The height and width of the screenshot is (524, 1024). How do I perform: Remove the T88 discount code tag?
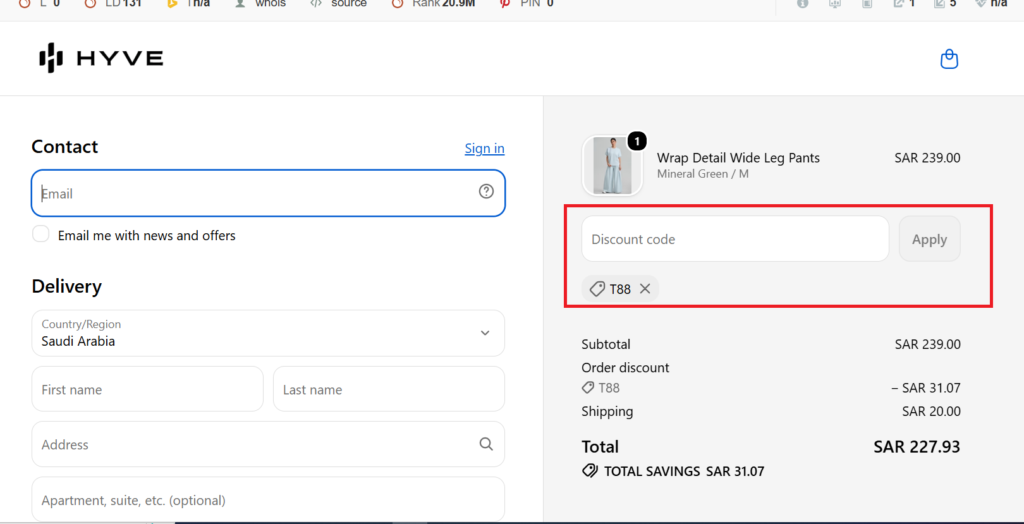point(645,289)
